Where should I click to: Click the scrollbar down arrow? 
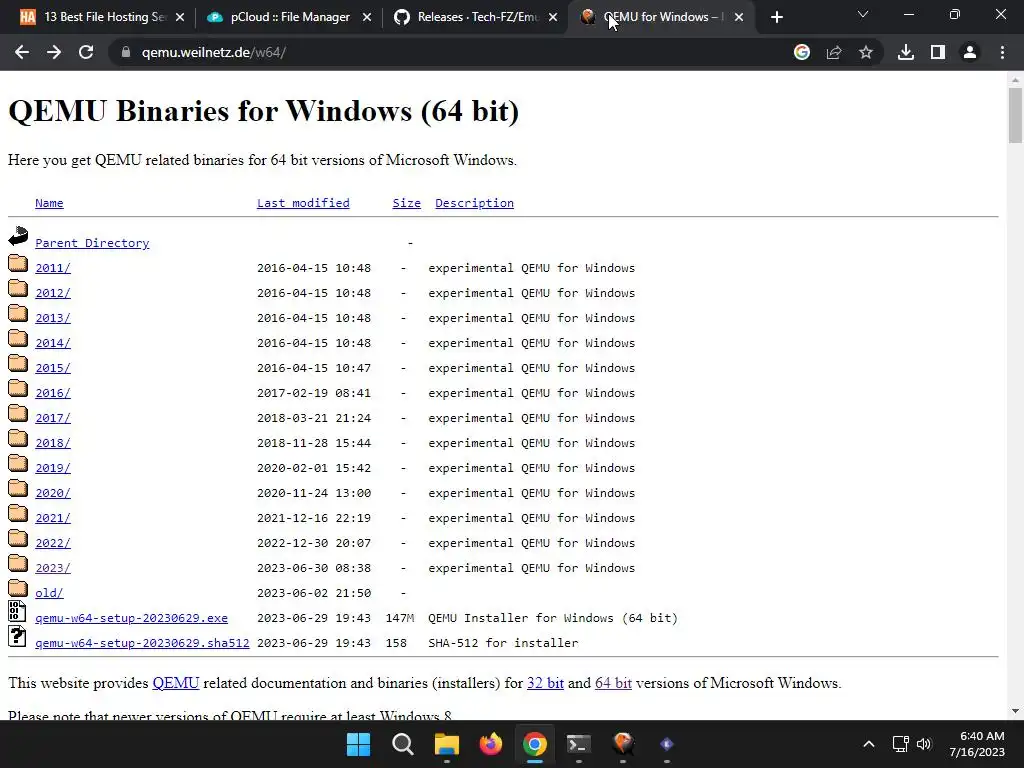point(1015,711)
